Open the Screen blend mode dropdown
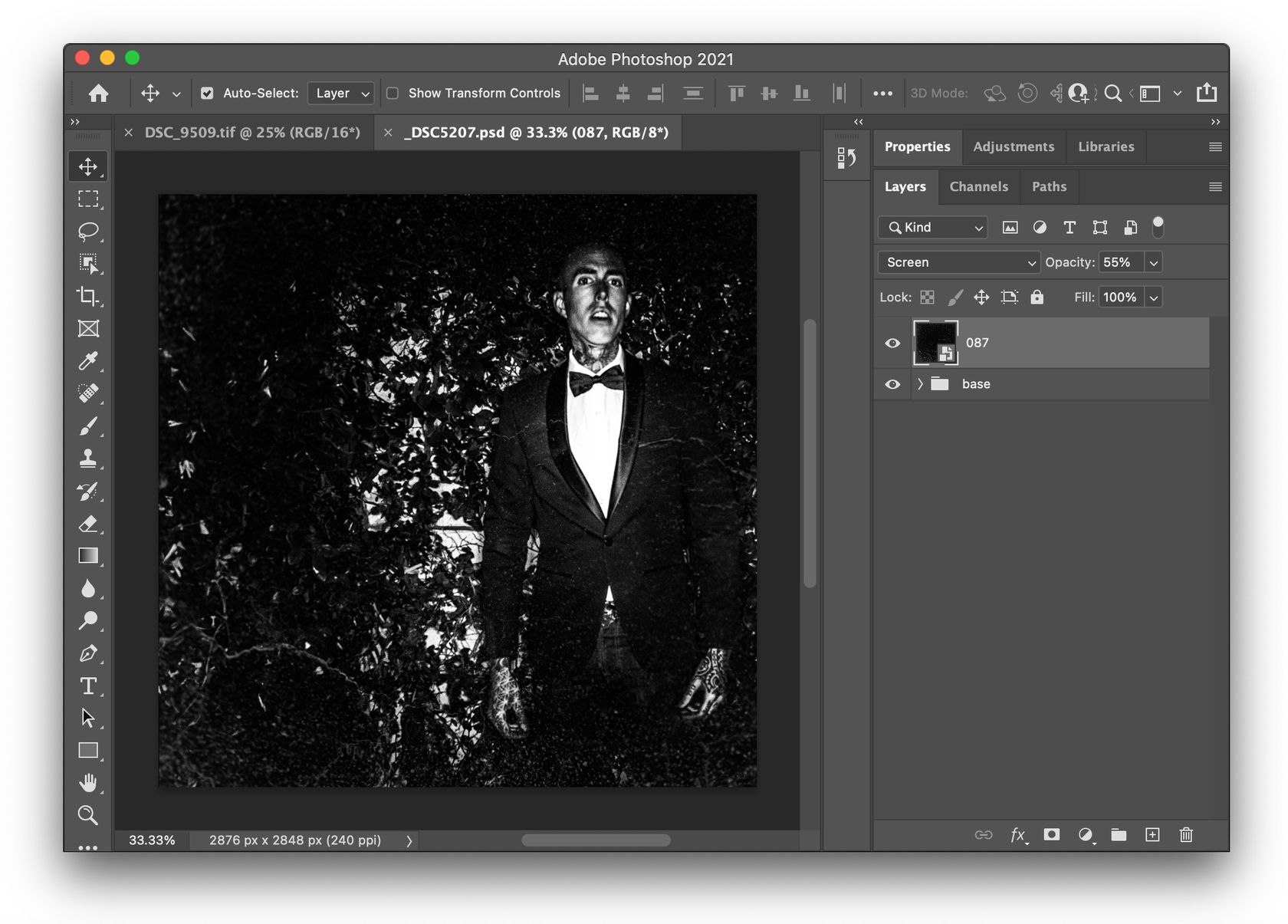1288x924 pixels. (958, 262)
